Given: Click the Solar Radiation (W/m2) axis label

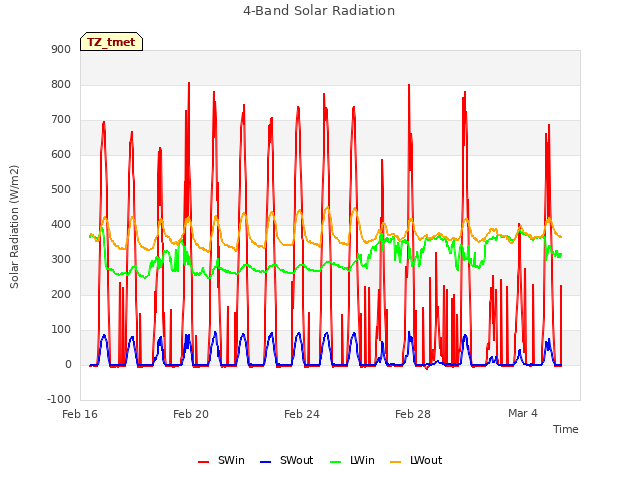Looking at the screenshot, I should coord(14,227).
